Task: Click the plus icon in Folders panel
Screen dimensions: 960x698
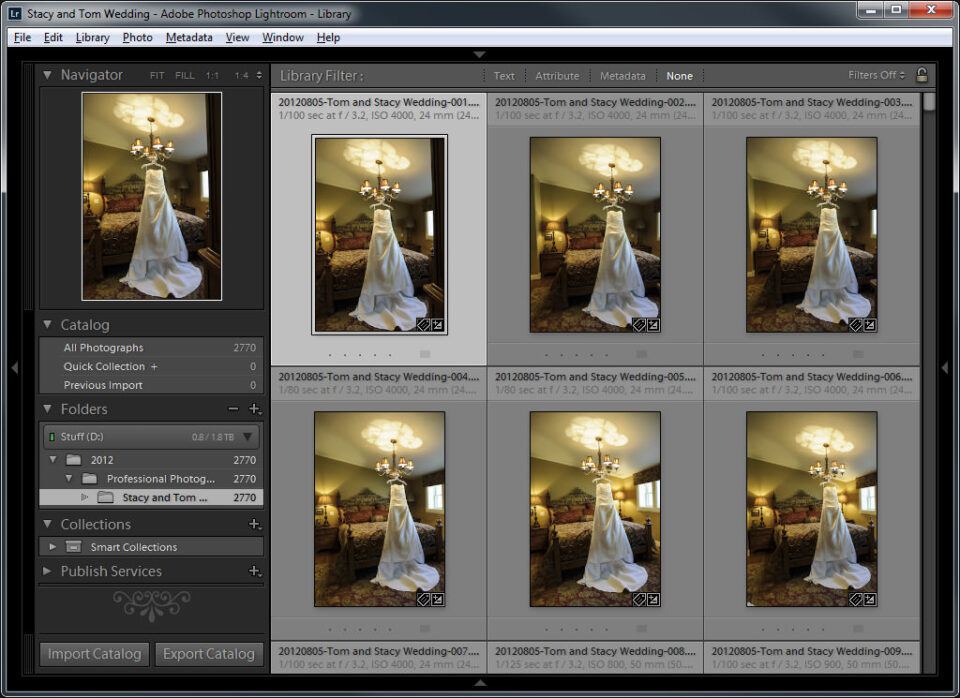Action: point(254,409)
